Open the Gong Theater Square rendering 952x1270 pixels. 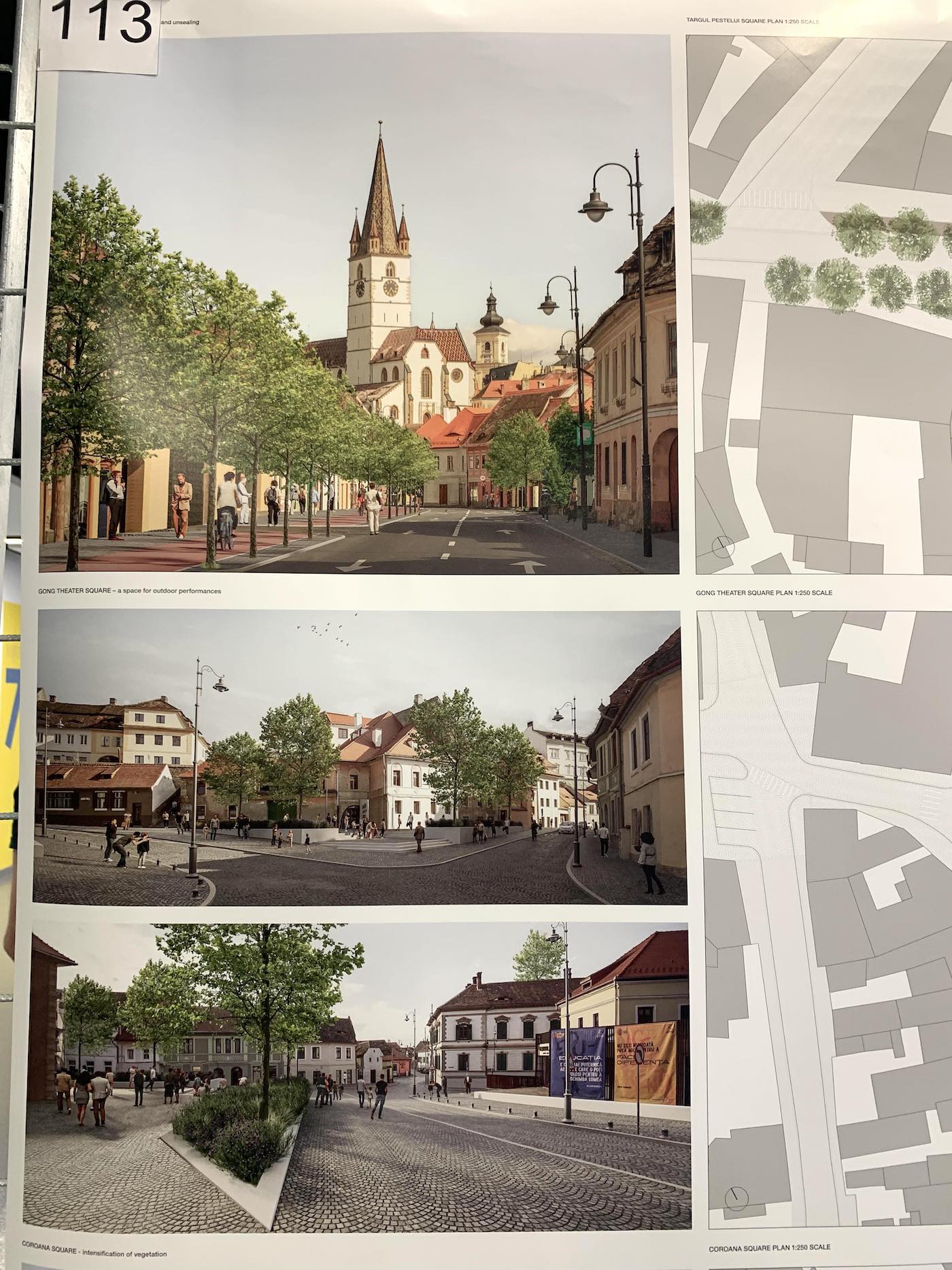(x=359, y=757)
